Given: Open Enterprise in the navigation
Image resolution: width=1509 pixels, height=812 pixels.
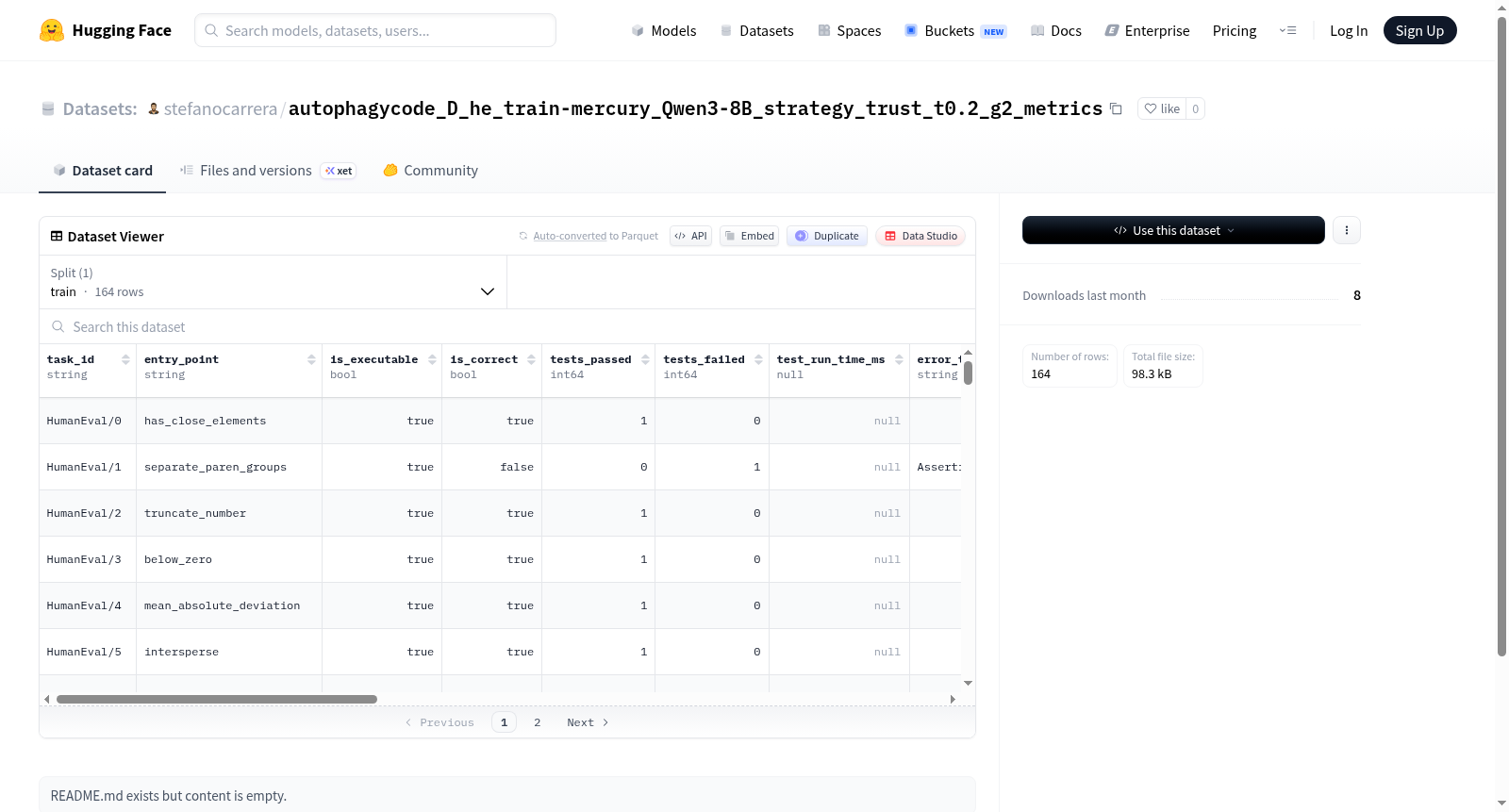Looking at the screenshot, I should point(1147,30).
